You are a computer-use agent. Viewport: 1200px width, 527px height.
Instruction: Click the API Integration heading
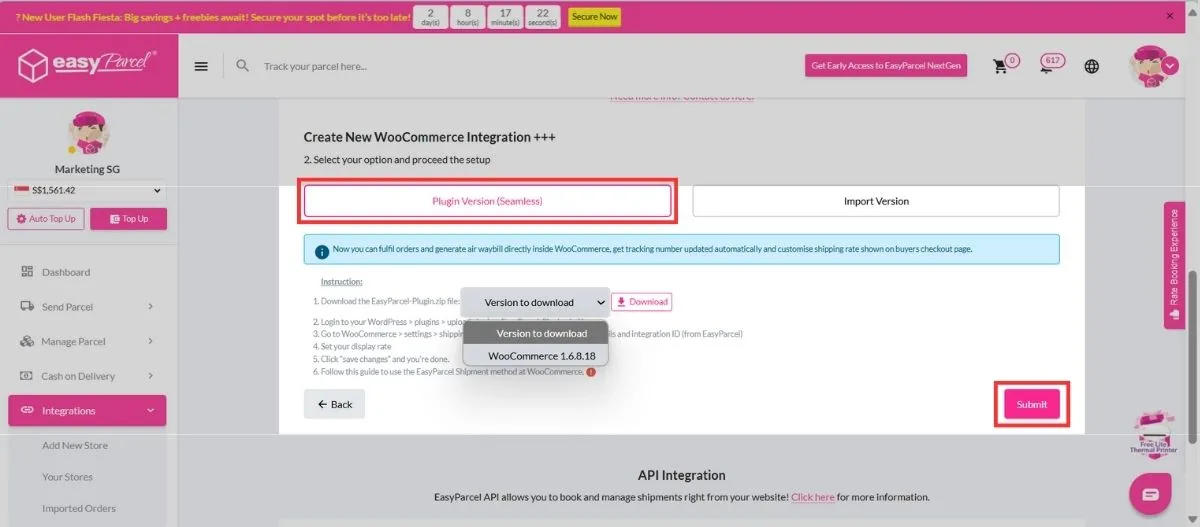pyautogui.click(x=681, y=475)
